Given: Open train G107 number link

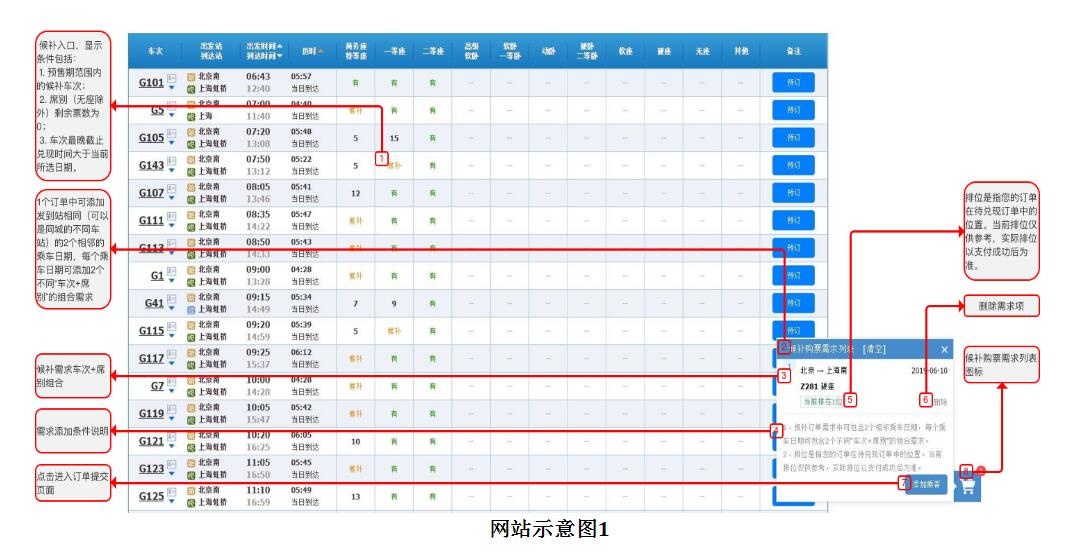Looking at the screenshot, I should 151,193.
